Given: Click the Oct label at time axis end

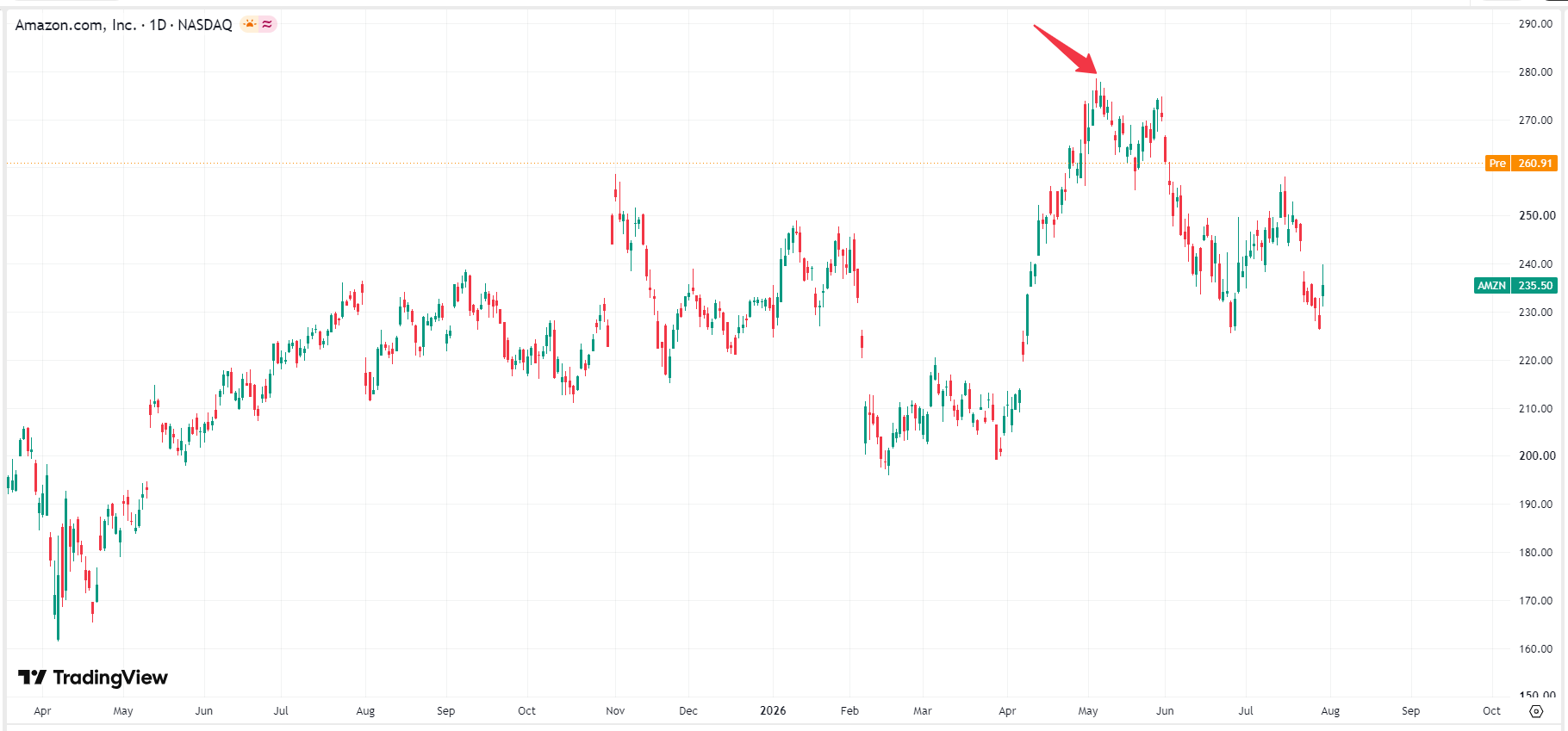Looking at the screenshot, I should tap(1491, 710).
